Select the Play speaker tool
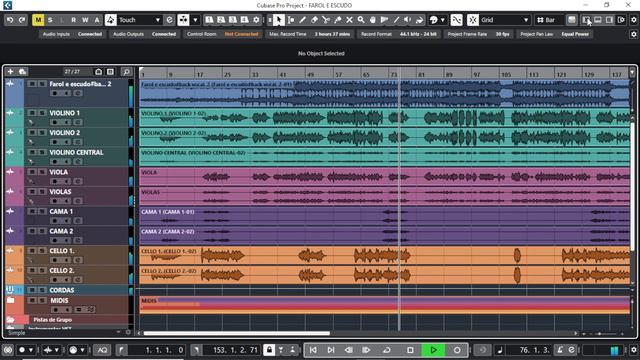 point(407,20)
